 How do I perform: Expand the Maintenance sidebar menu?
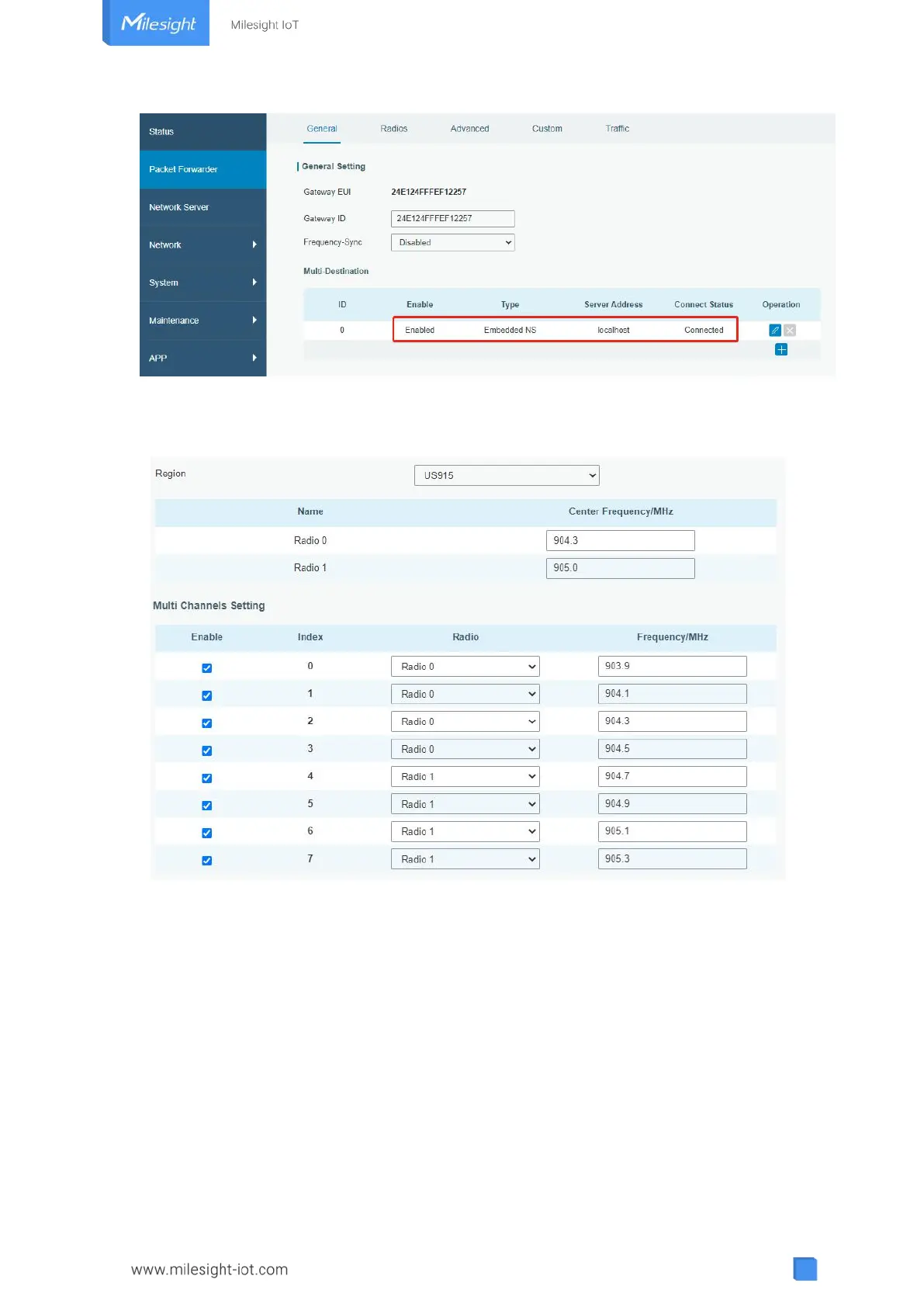pyautogui.click(x=202, y=321)
